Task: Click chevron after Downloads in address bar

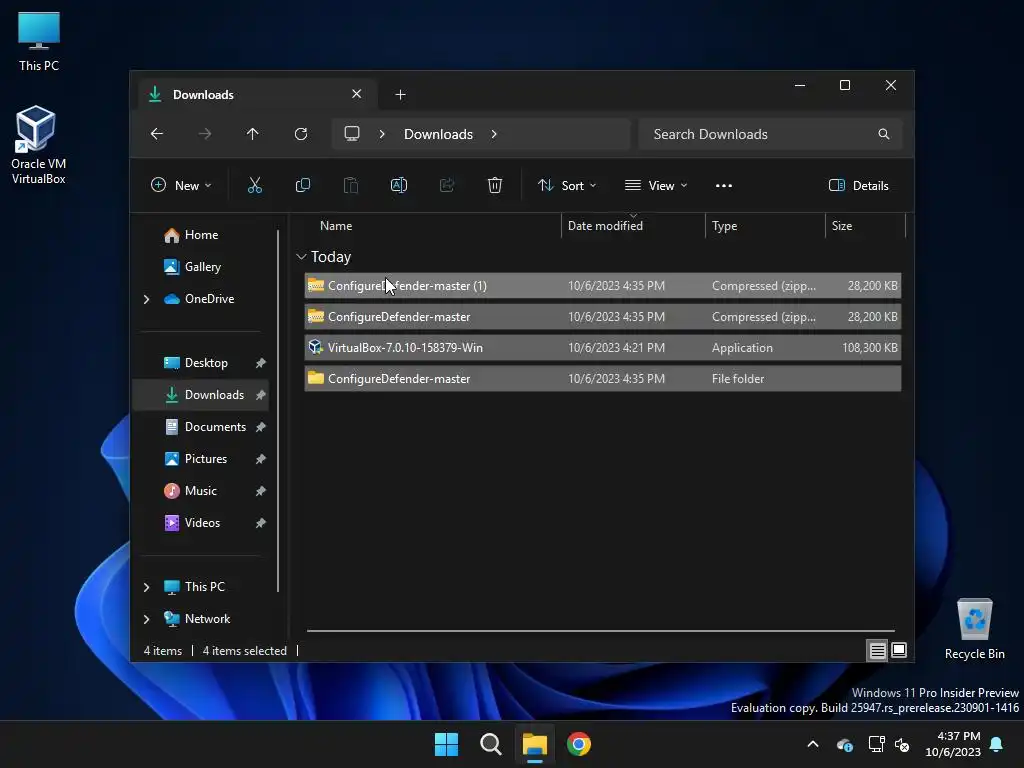Action: [494, 134]
